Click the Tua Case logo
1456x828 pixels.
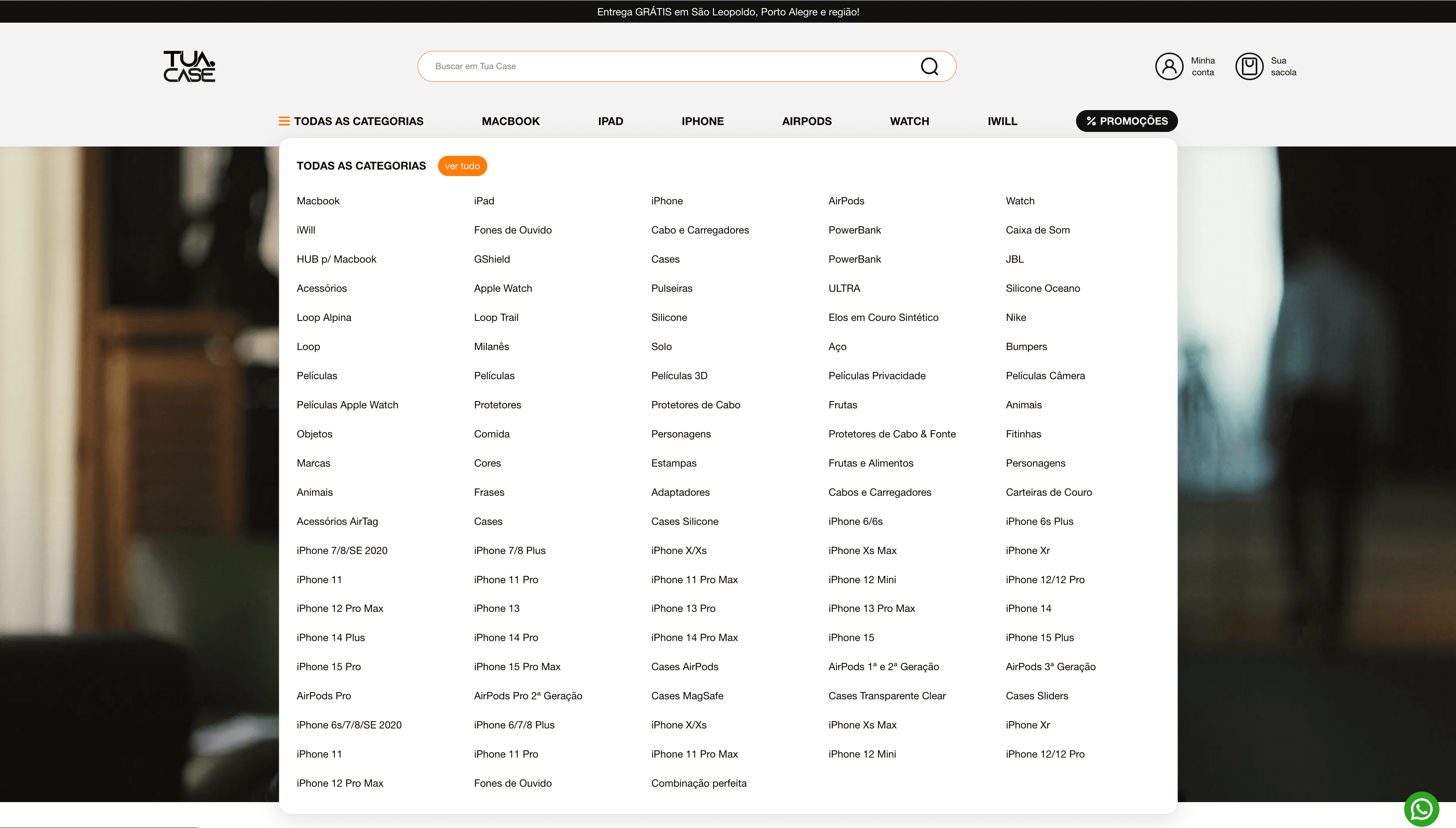click(x=189, y=66)
